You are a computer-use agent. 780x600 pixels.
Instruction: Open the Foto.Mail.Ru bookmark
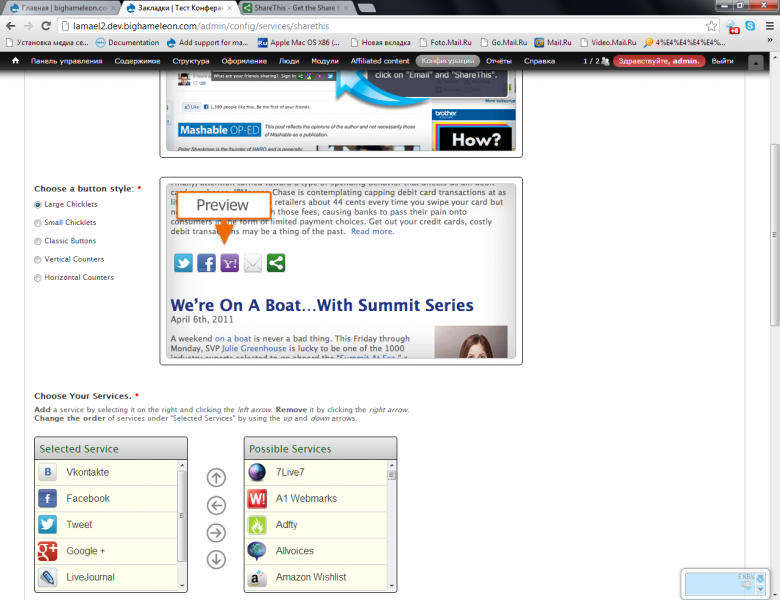pyautogui.click(x=446, y=42)
